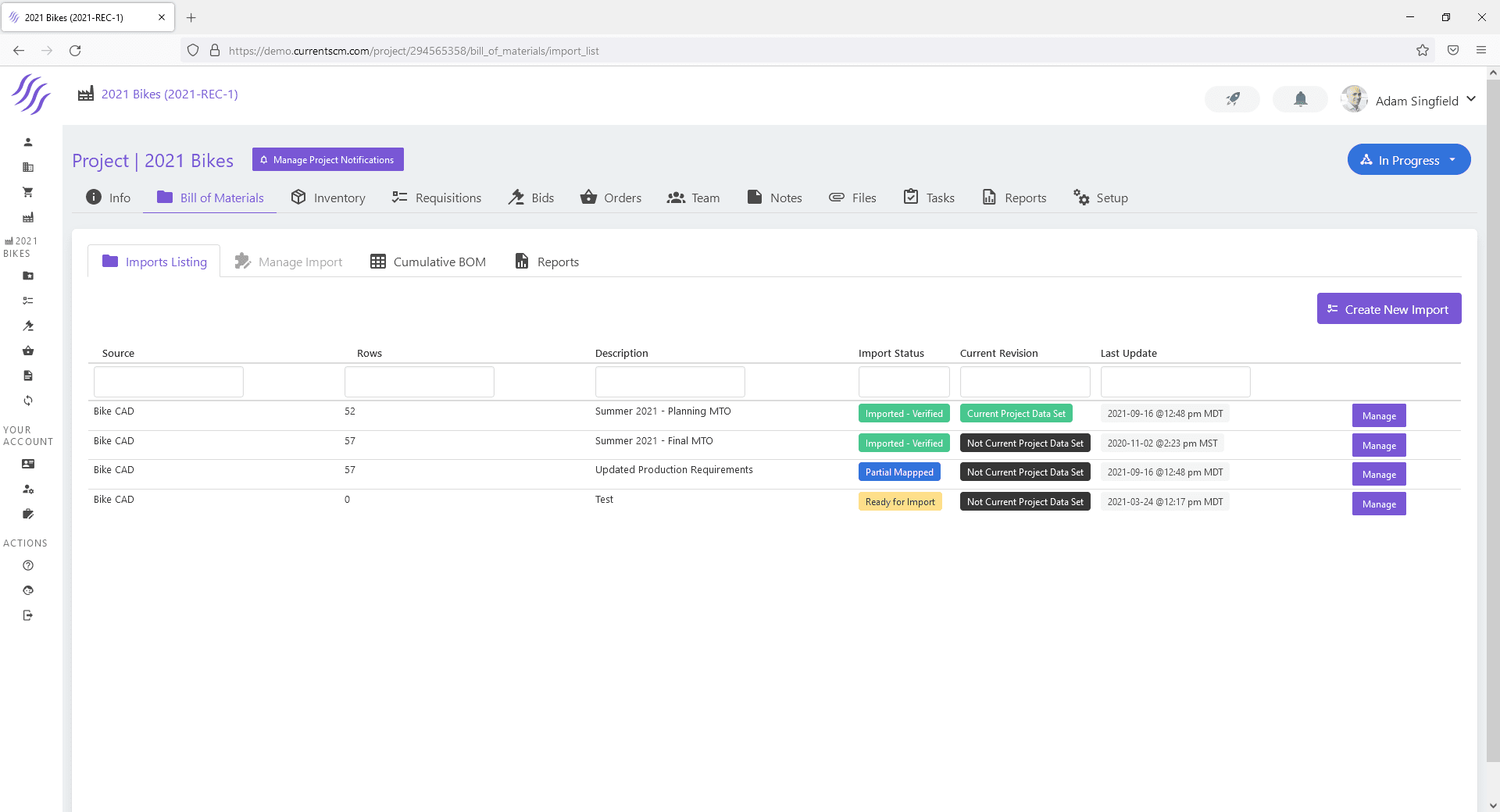This screenshot has height=812, width=1500.
Task: Click Manage for the Test import
Action: [x=1378, y=504]
